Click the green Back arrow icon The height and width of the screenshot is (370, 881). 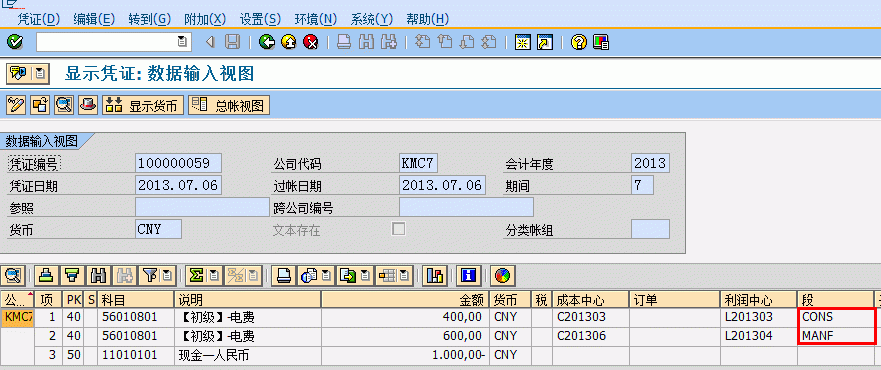pyautogui.click(x=267, y=42)
